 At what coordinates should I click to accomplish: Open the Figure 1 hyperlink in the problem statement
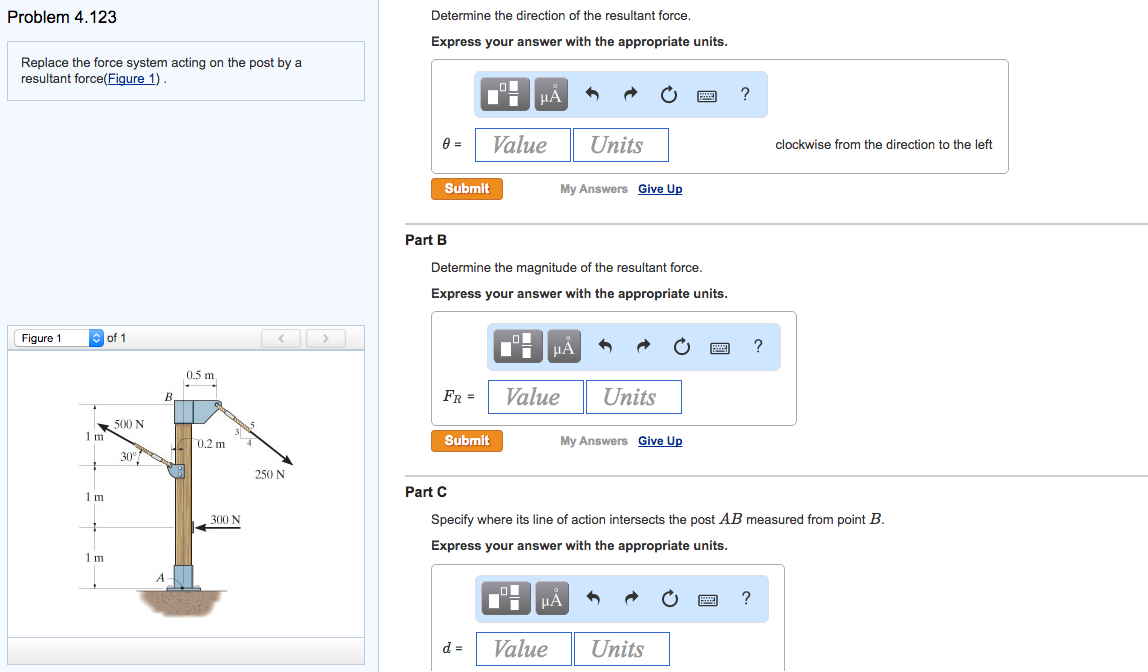pos(131,78)
